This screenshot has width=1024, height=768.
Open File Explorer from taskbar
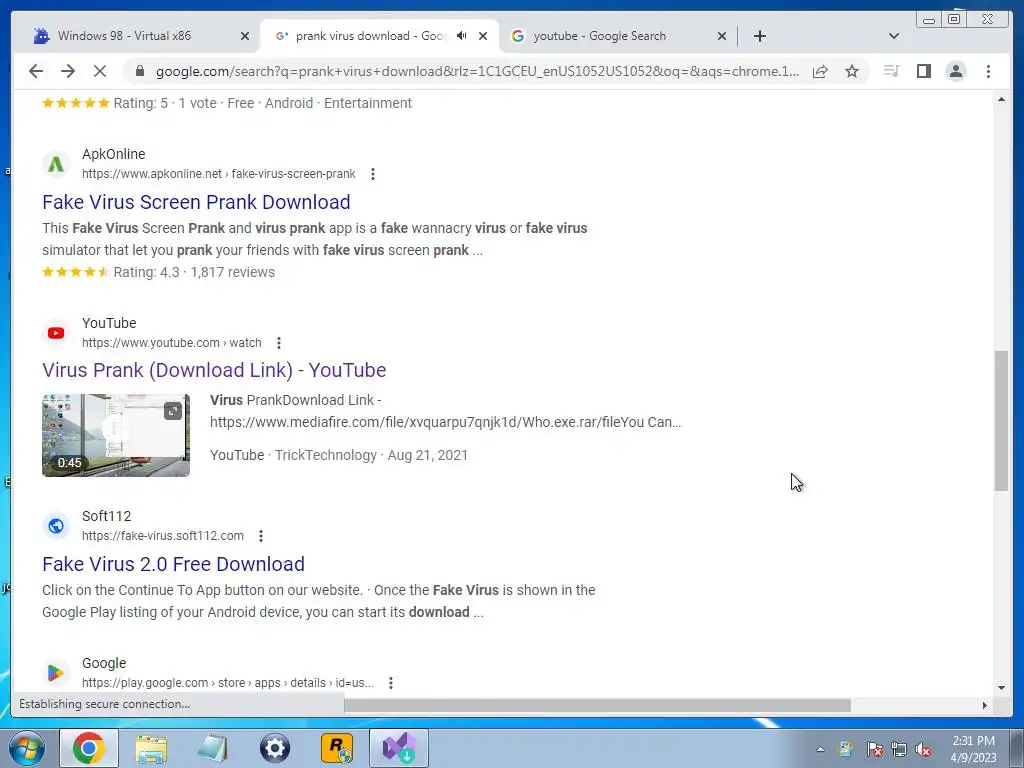pos(151,748)
